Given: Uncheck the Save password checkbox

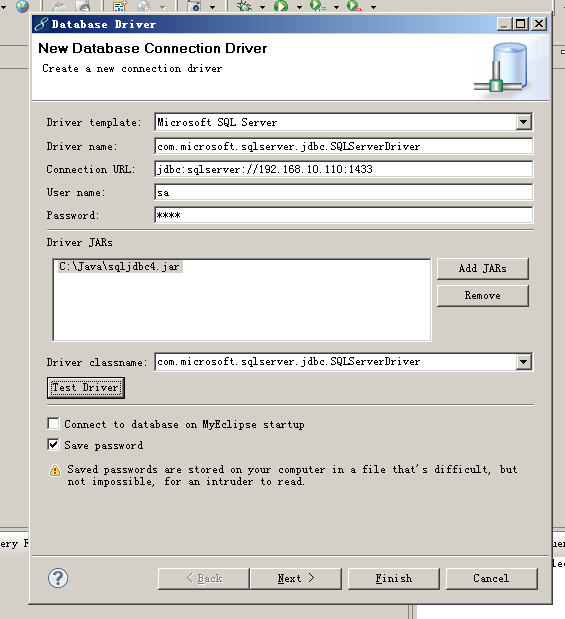Looking at the screenshot, I should [x=53, y=445].
